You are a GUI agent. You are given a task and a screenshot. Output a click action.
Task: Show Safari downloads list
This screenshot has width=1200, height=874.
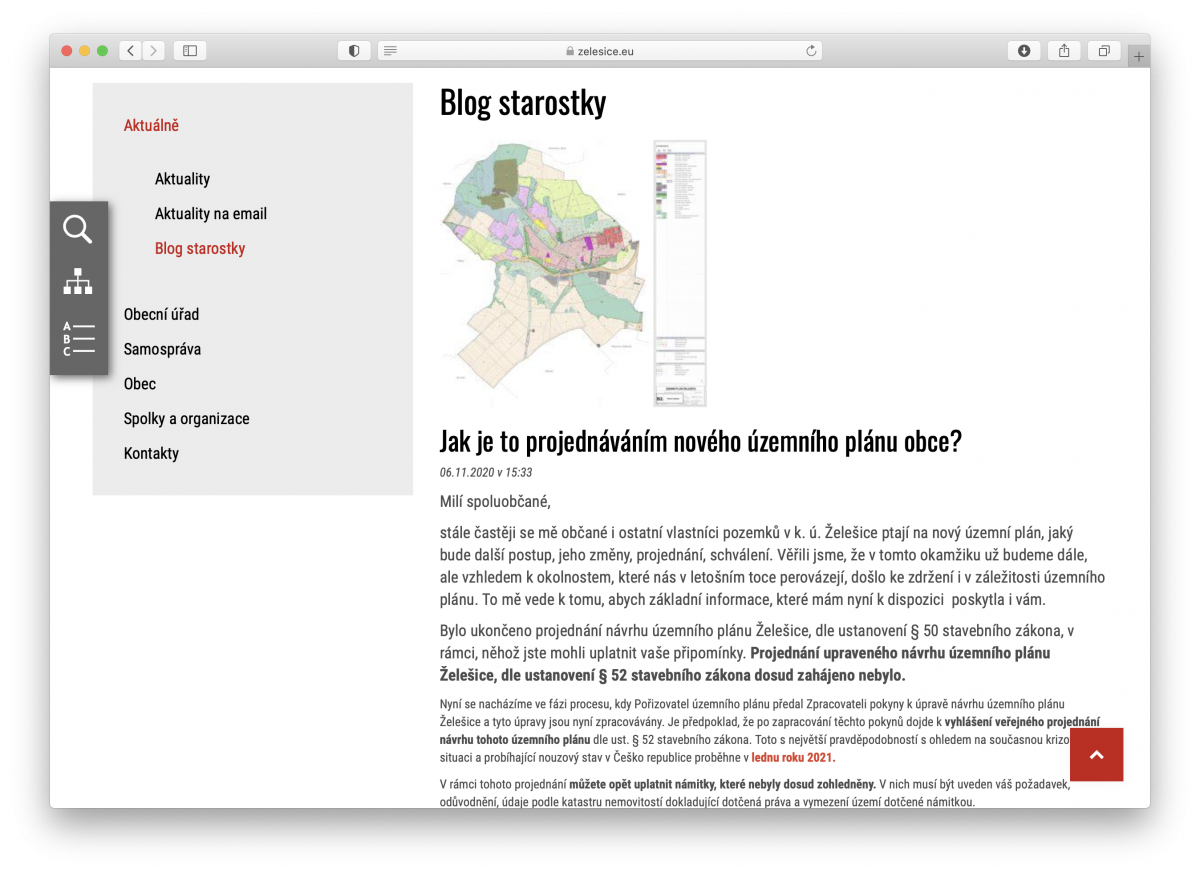tap(1024, 51)
